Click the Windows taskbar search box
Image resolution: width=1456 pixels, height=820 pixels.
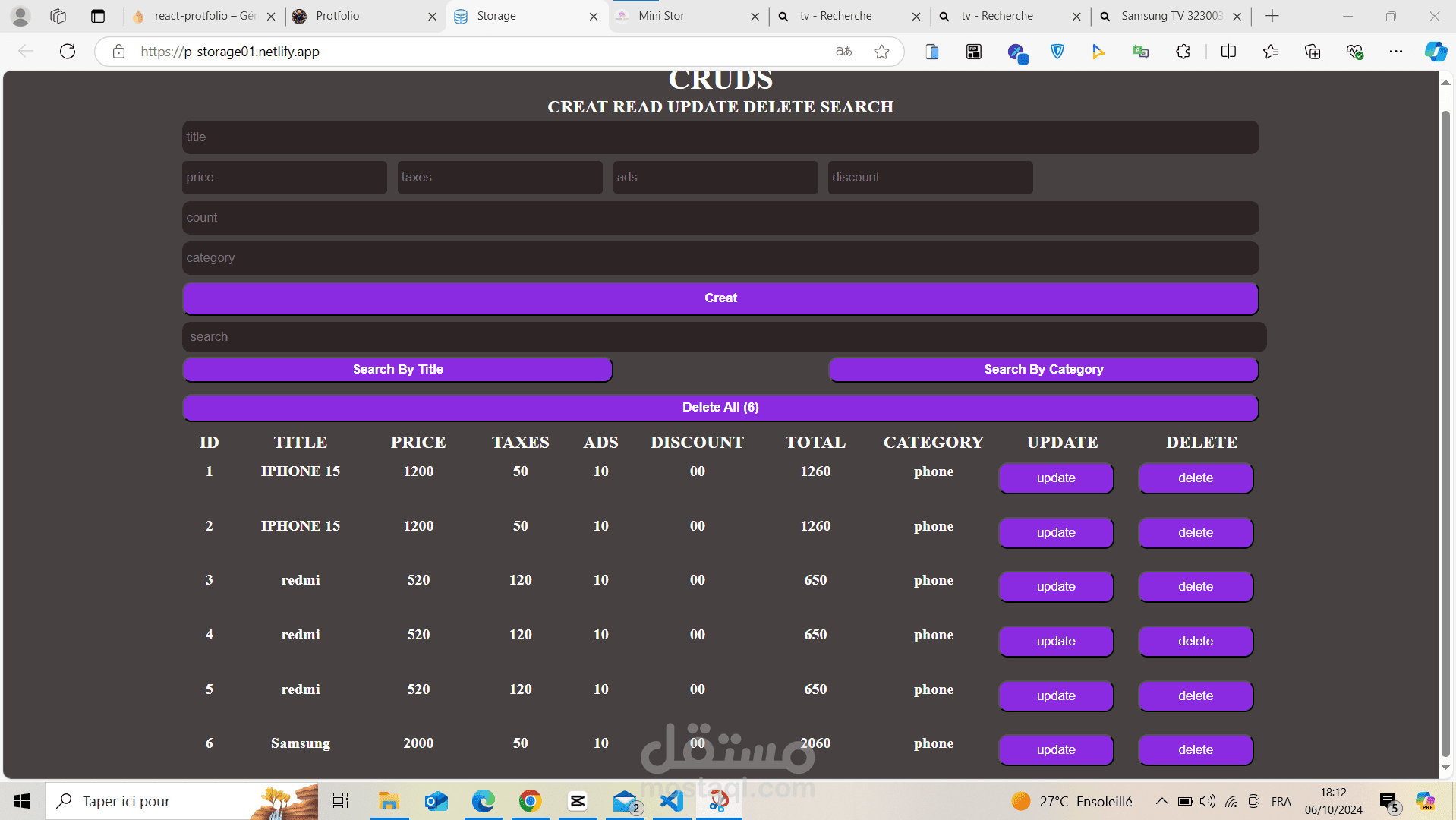(x=182, y=801)
